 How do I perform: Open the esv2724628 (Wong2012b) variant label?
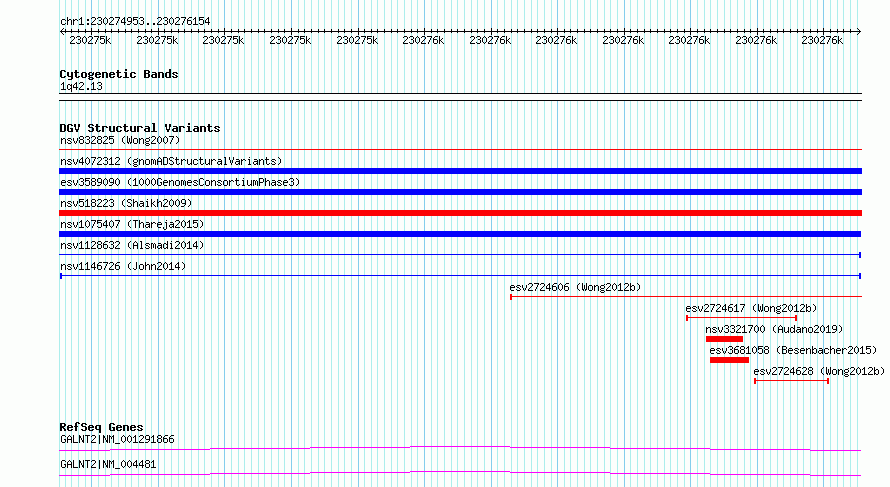click(819, 371)
